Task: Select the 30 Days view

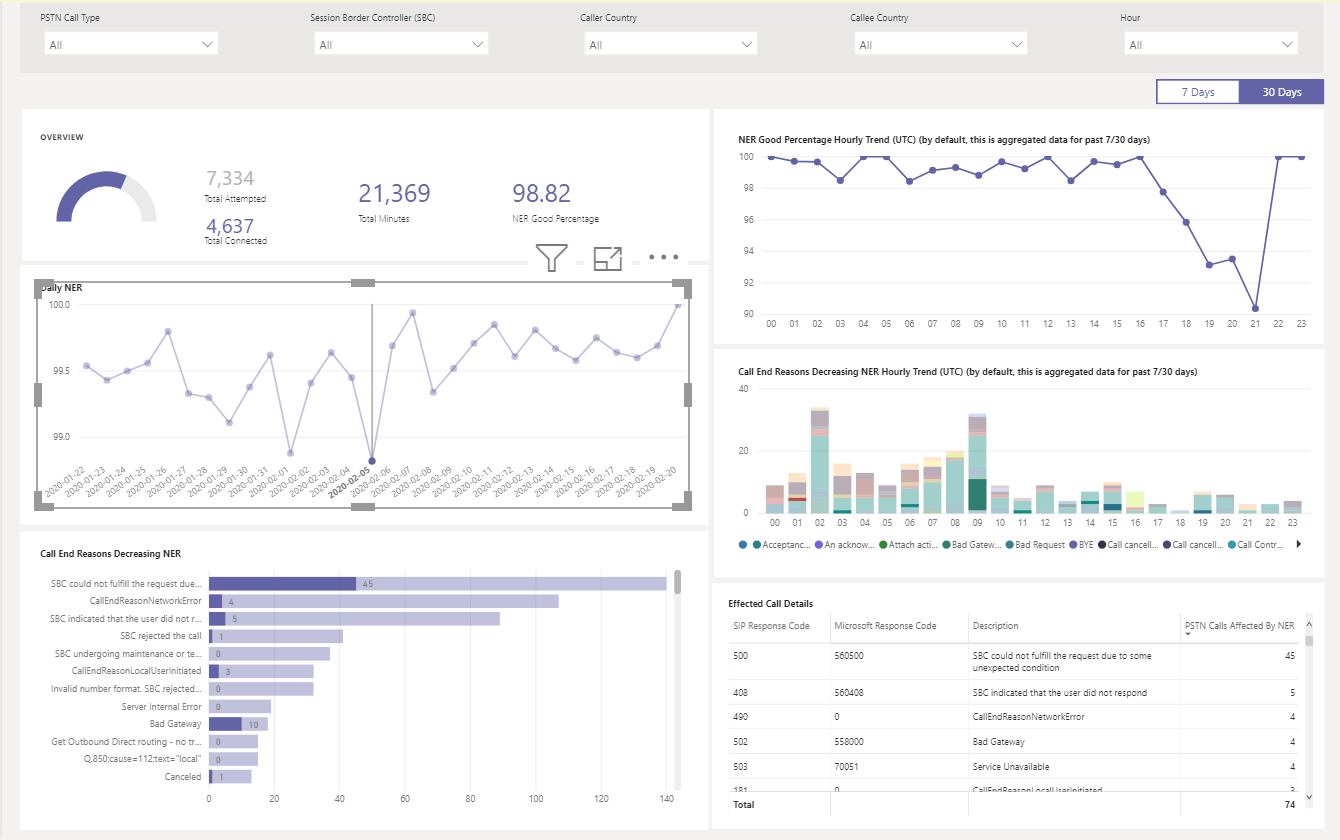Action: pyautogui.click(x=1282, y=91)
